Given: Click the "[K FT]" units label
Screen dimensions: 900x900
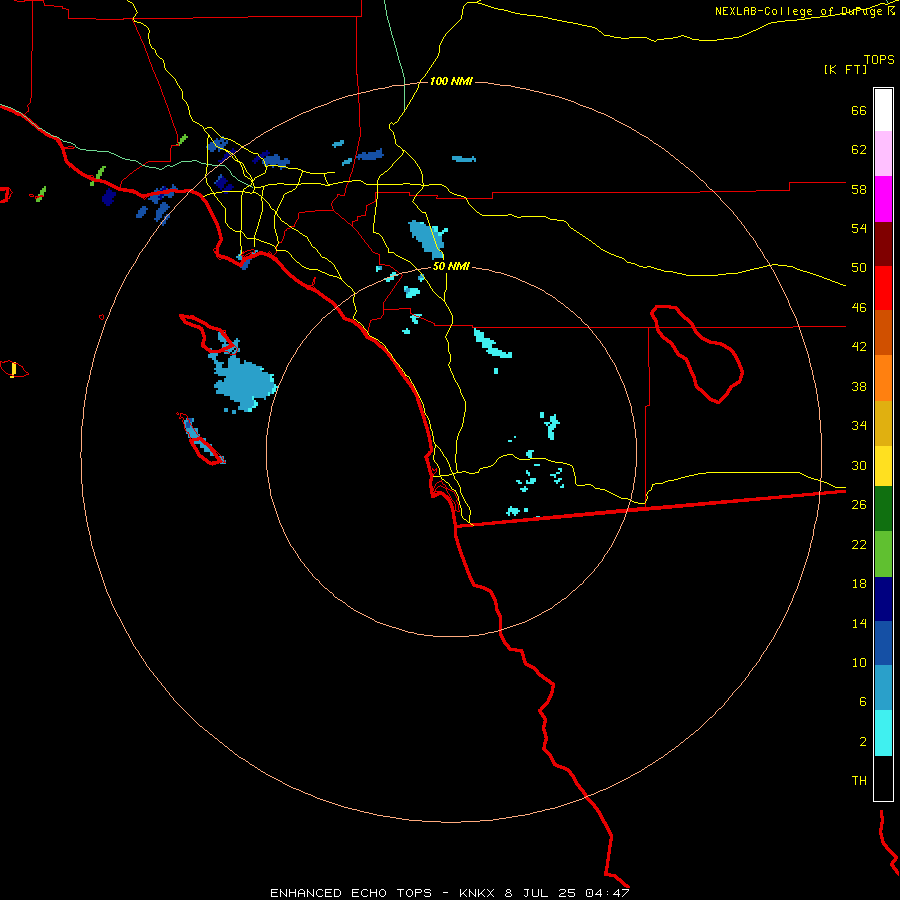Looking at the screenshot, I should click(x=845, y=69).
